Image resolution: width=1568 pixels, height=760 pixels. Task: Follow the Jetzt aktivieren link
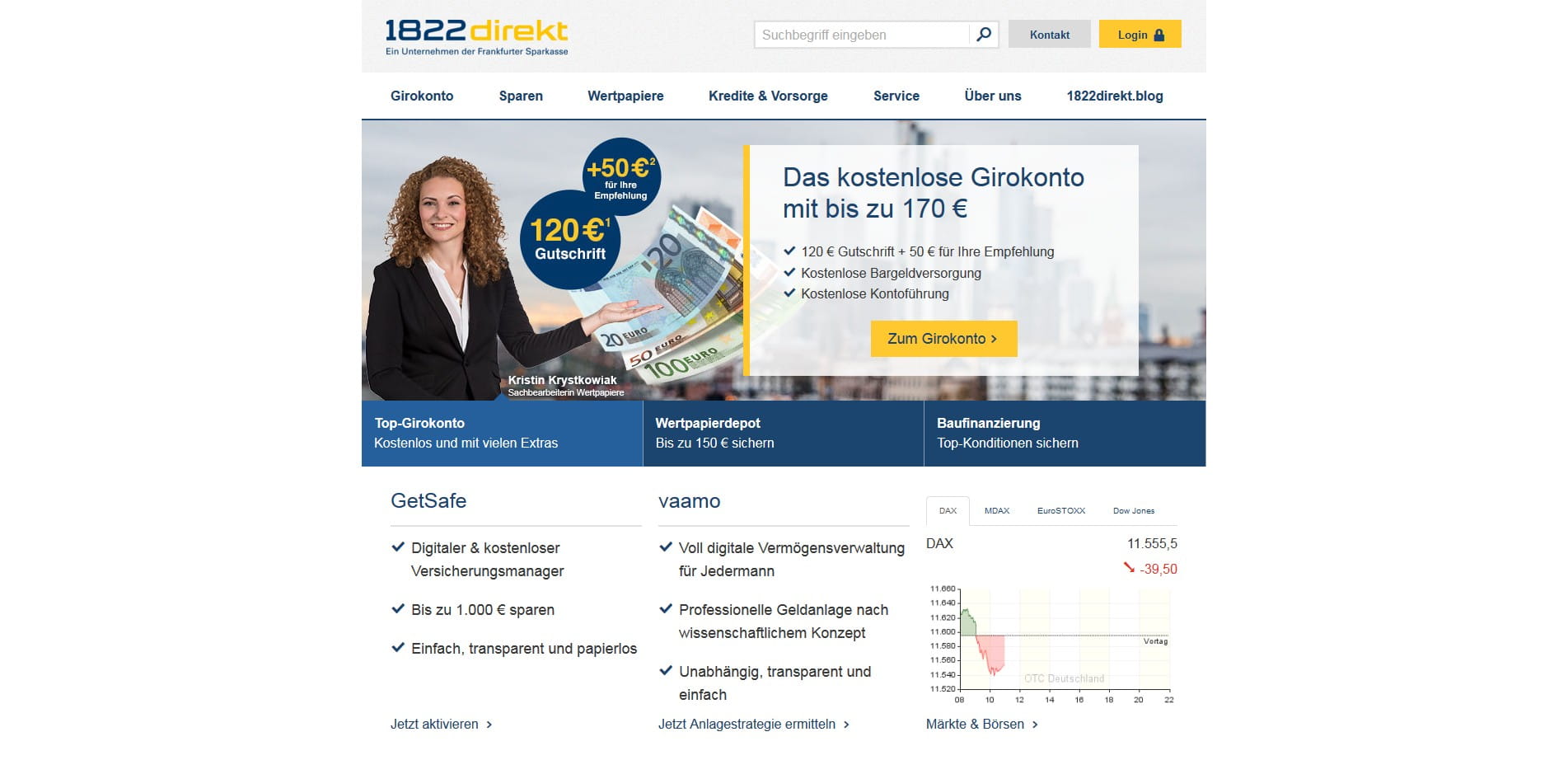(441, 725)
